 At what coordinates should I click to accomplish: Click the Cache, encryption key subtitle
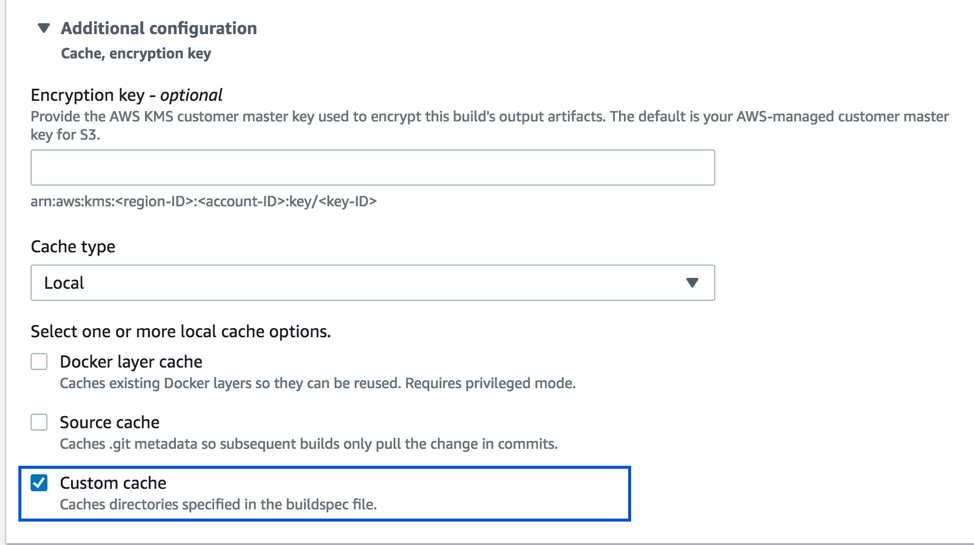pos(136,53)
